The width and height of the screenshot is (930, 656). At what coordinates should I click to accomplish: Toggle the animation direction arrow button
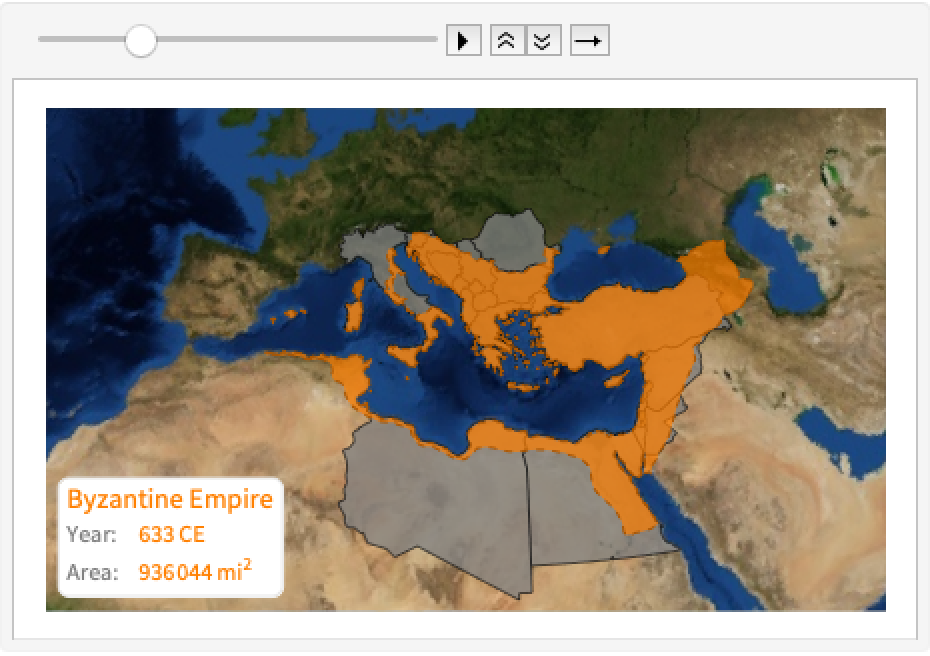point(589,41)
